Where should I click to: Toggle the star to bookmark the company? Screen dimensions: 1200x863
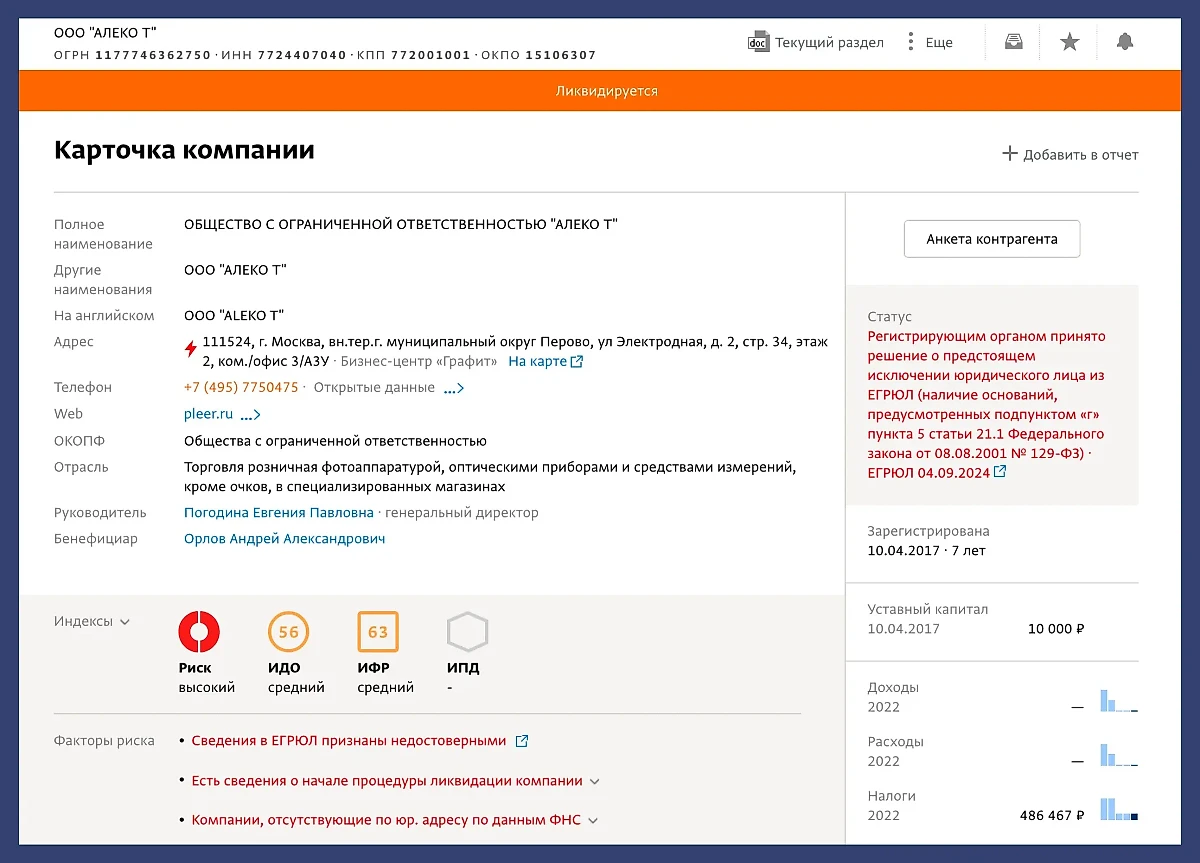click(x=1069, y=41)
